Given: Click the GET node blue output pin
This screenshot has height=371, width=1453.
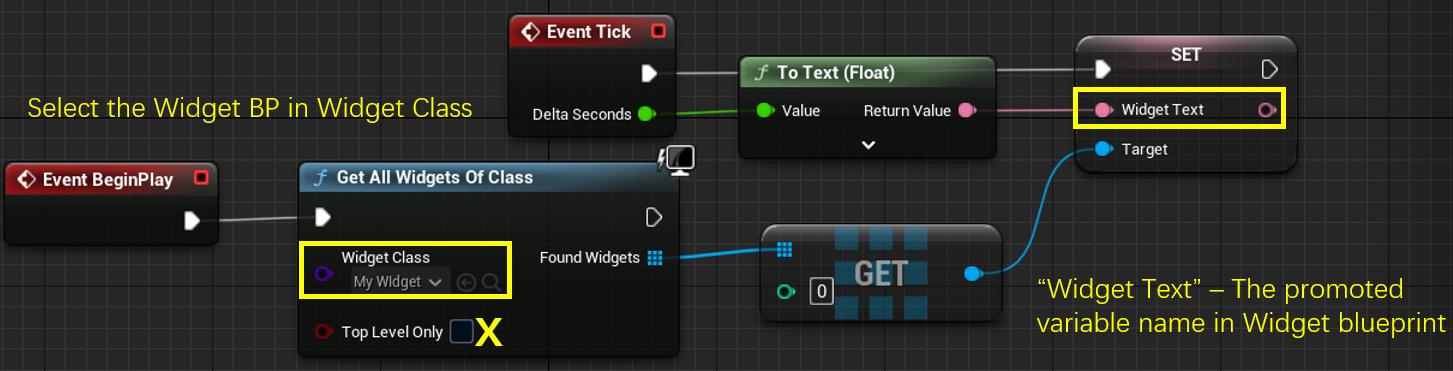Looking at the screenshot, I should (x=972, y=273).
